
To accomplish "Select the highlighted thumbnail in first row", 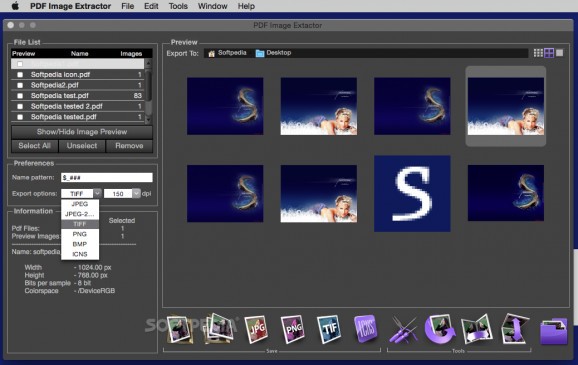I will (x=506, y=106).
